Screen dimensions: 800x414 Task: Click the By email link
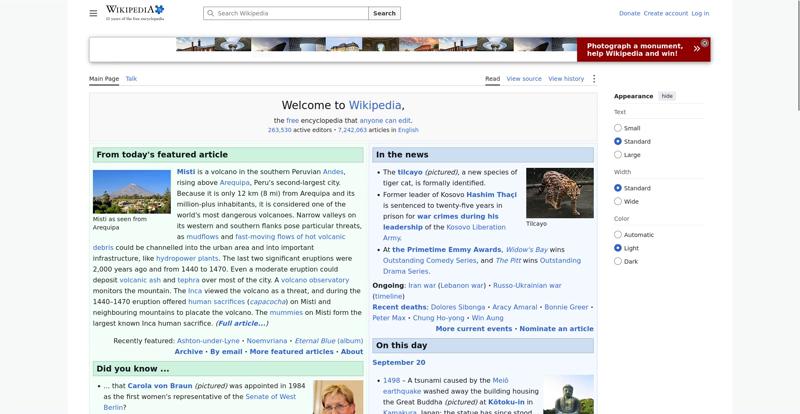(x=226, y=352)
